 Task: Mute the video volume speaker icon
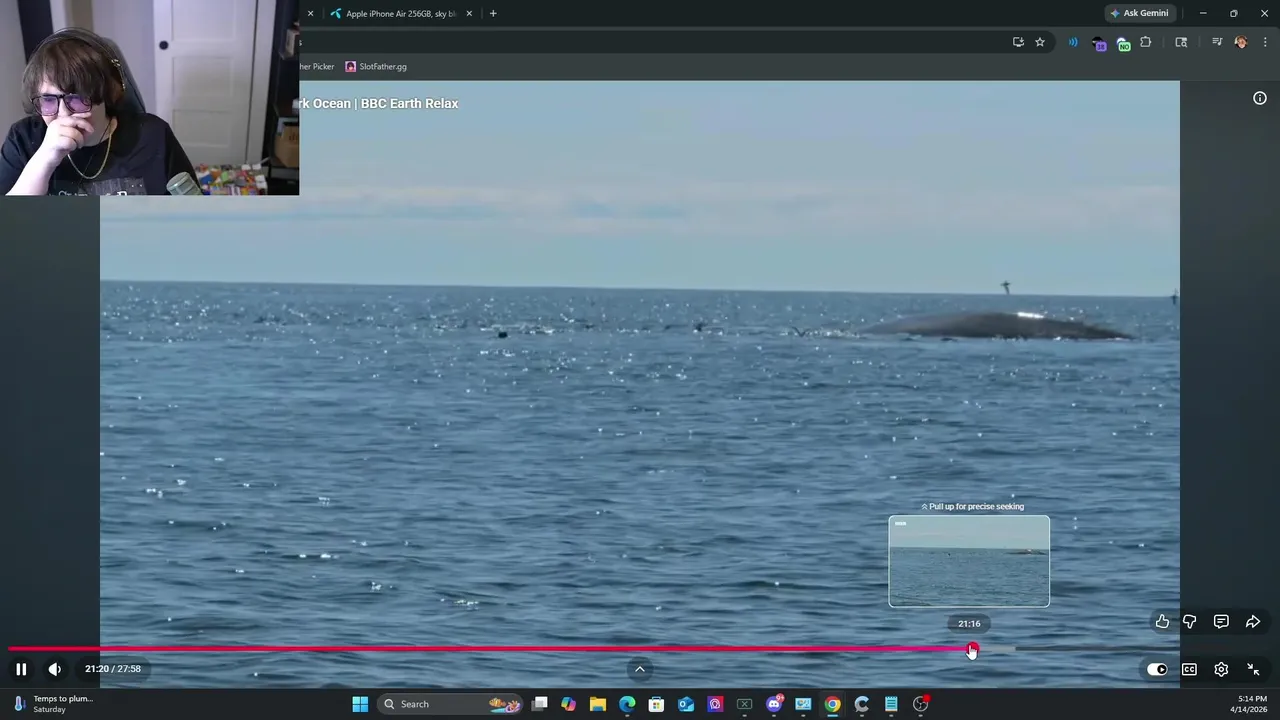(x=55, y=669)
